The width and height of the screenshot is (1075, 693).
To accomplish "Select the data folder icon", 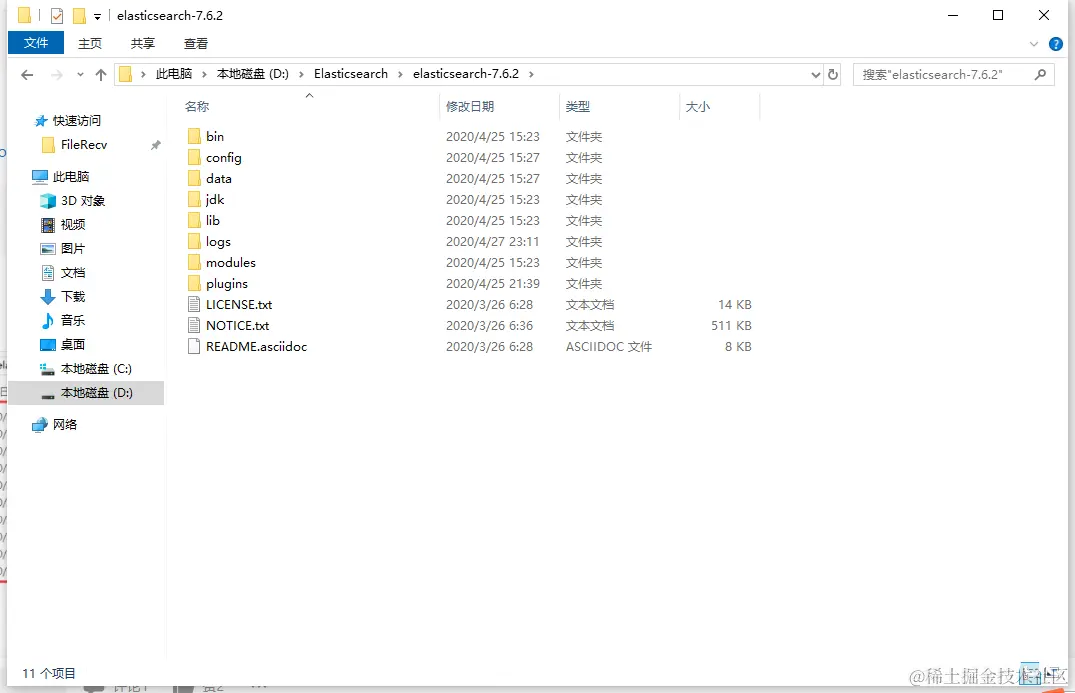I will pyautogui.click(x=194, y=178).
